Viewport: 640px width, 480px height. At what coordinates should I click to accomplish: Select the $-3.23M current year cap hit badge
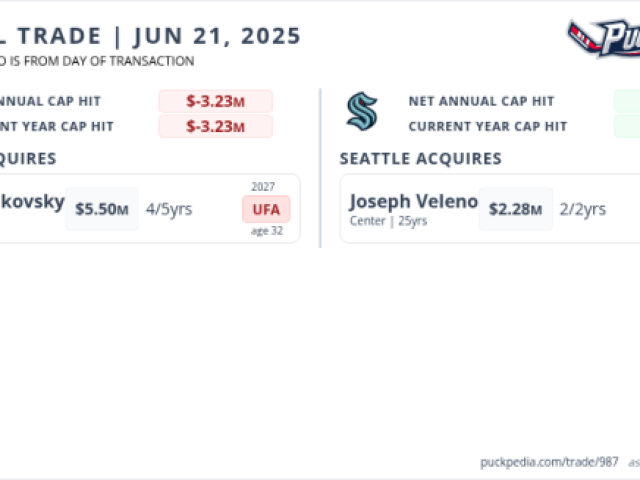[216, 127]
